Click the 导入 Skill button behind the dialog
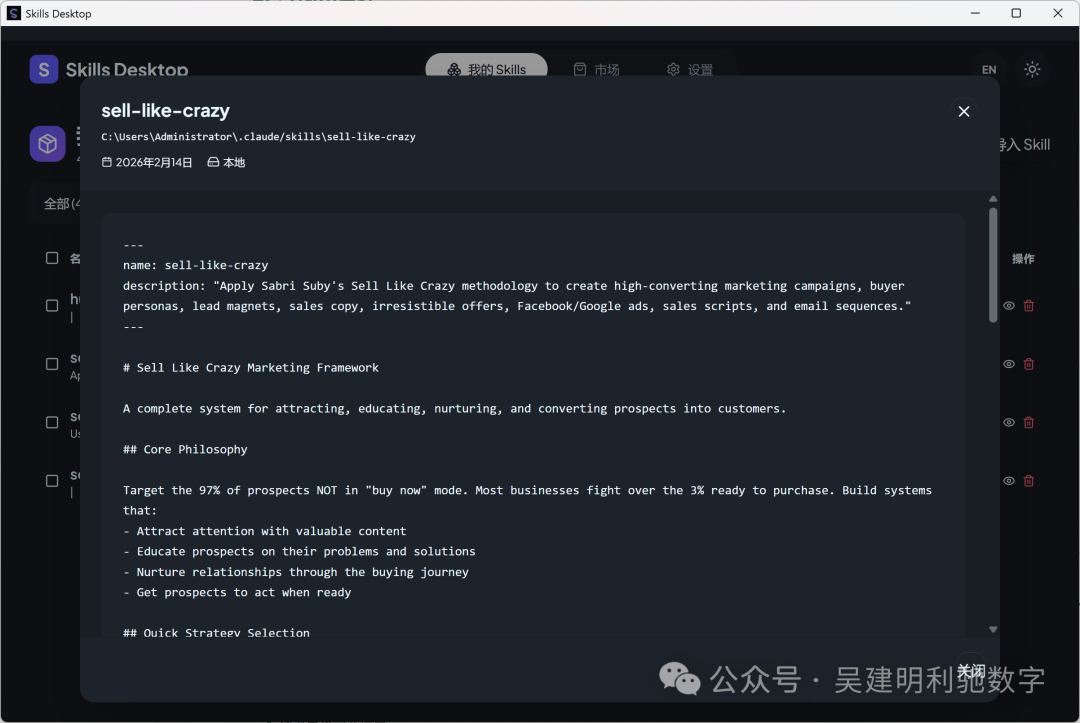 coord(1024,145)
